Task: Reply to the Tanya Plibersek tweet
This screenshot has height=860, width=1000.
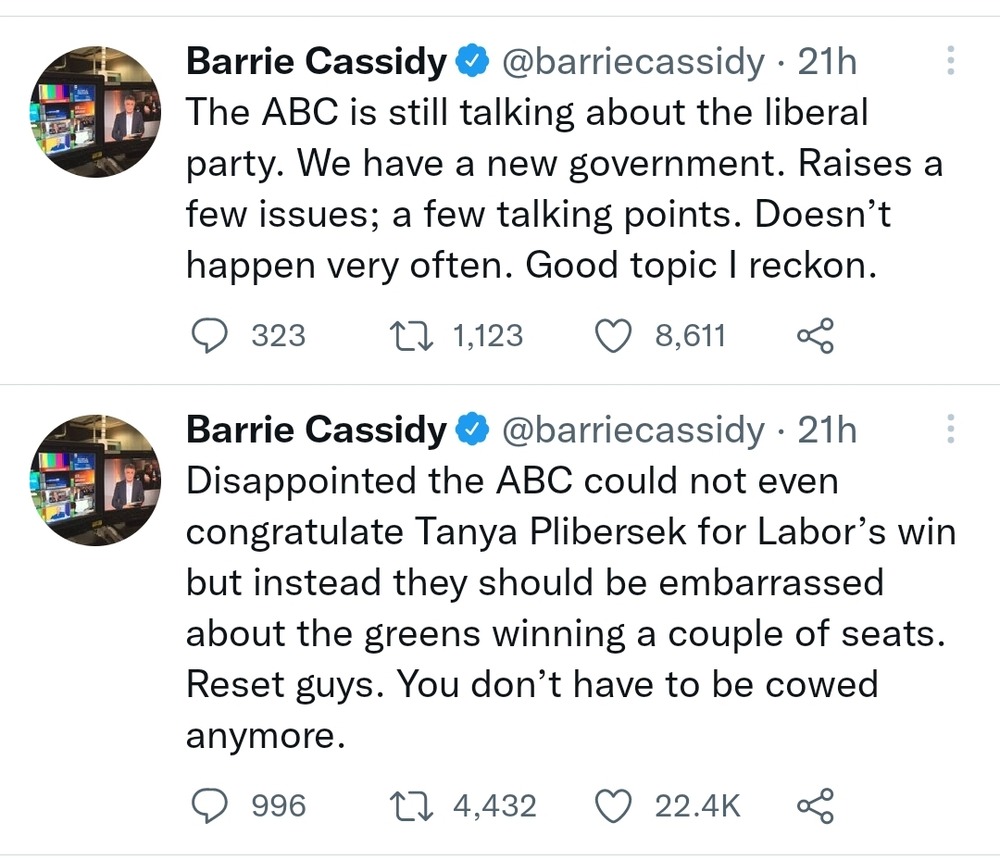Action: (x=208, y=805)
